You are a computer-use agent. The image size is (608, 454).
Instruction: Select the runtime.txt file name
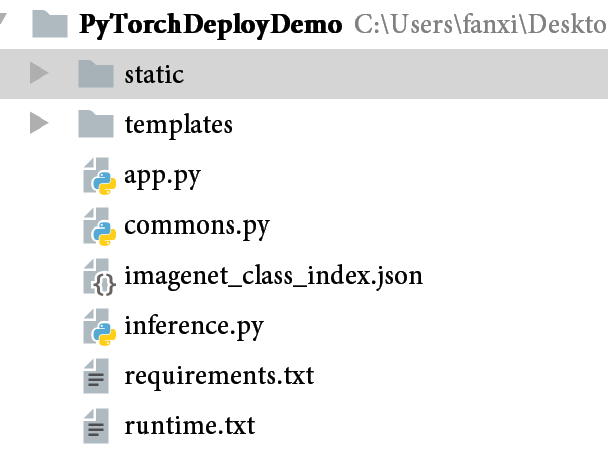coord(190,426)
